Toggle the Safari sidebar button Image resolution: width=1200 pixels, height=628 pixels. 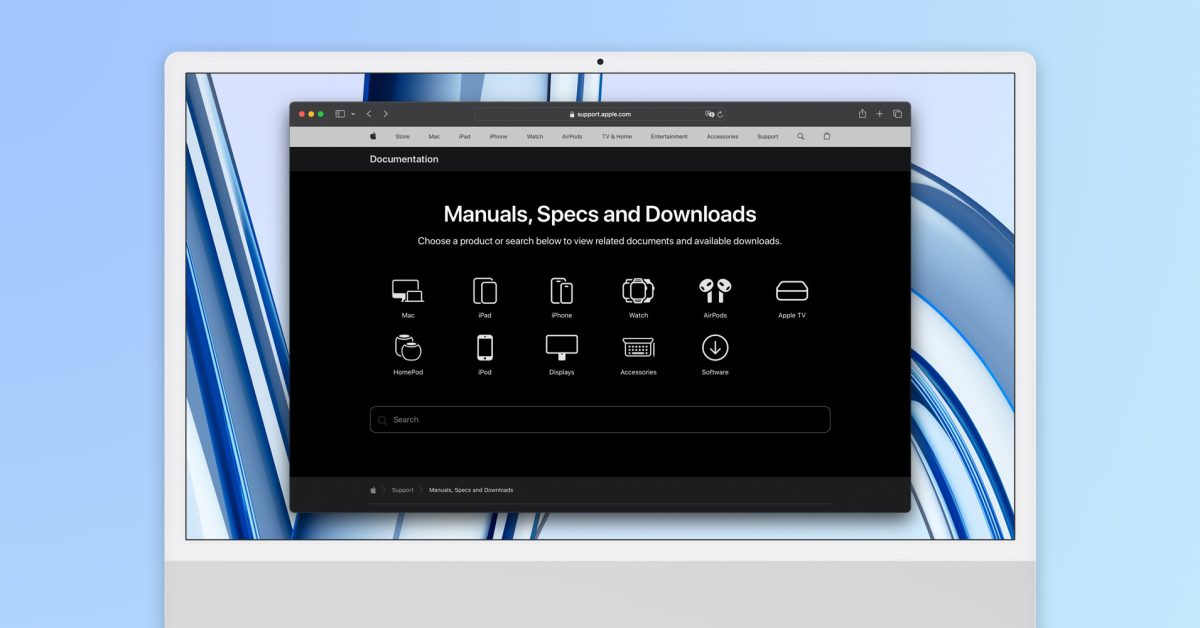(340, 114)
